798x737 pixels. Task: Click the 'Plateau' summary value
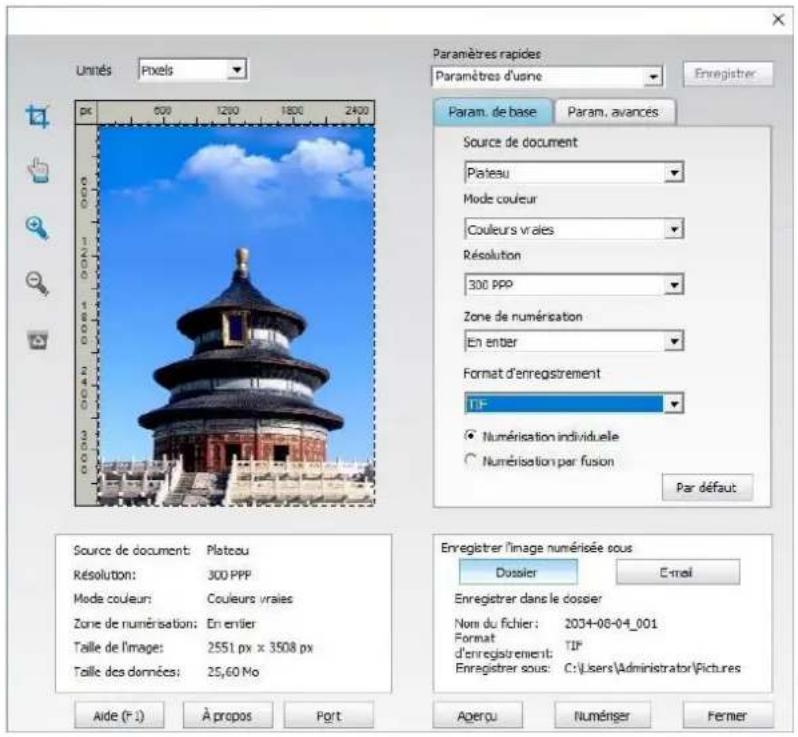tap(227, 551)
